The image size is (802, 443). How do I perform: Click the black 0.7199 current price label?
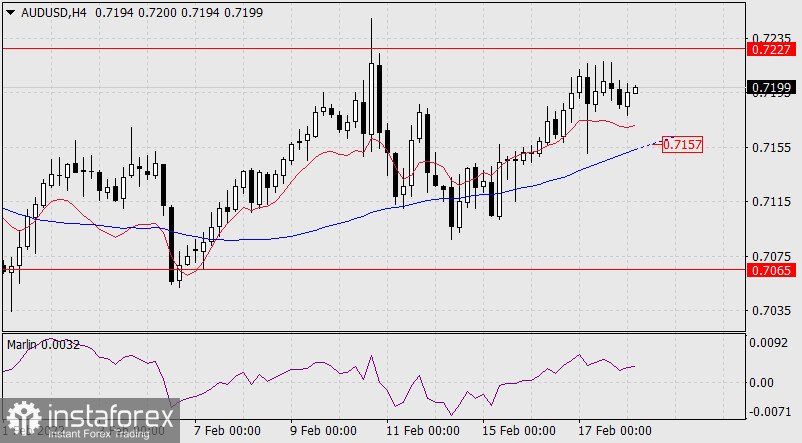point(771,89)
